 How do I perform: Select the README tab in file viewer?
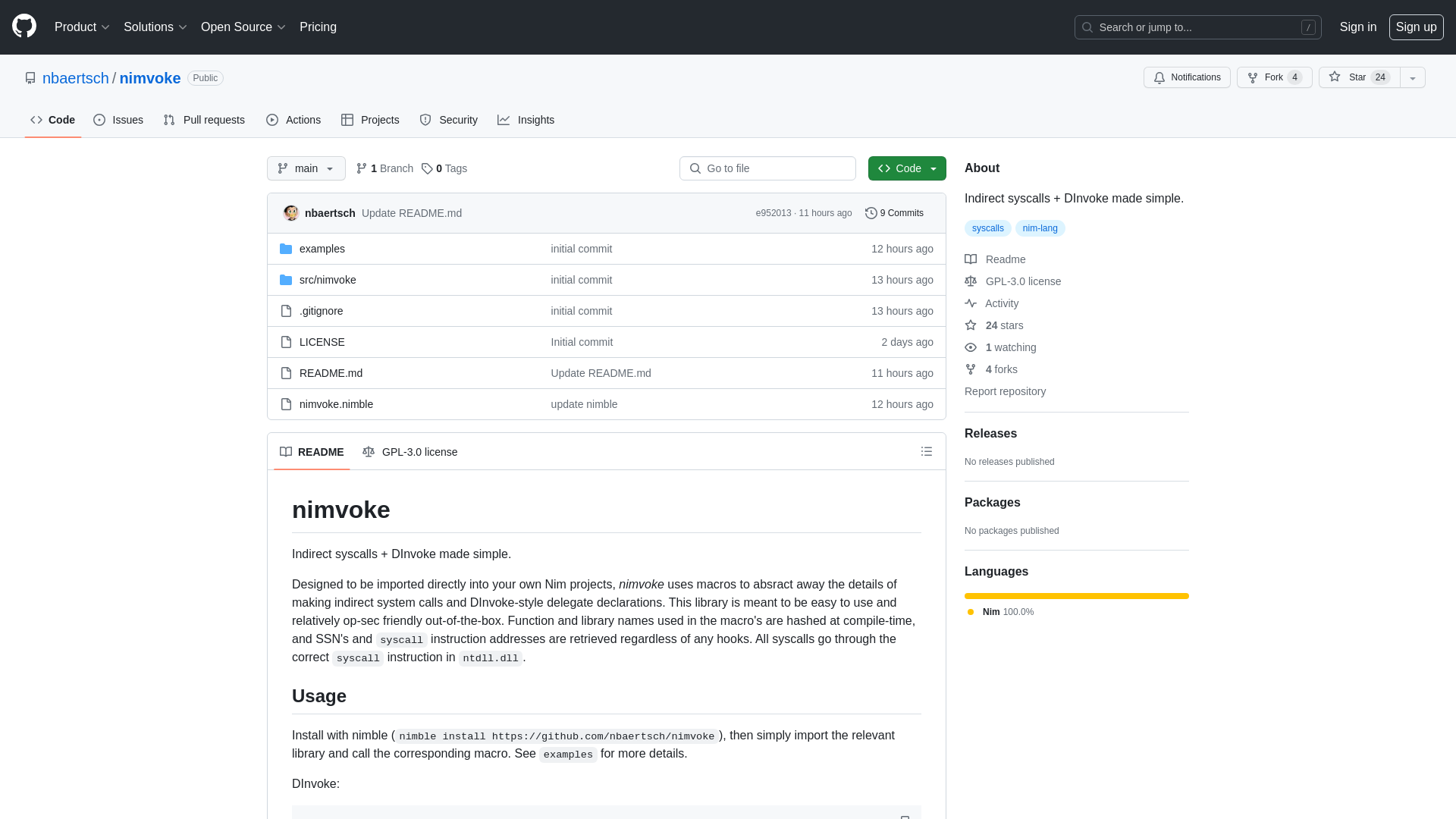[x=312, y=452]
